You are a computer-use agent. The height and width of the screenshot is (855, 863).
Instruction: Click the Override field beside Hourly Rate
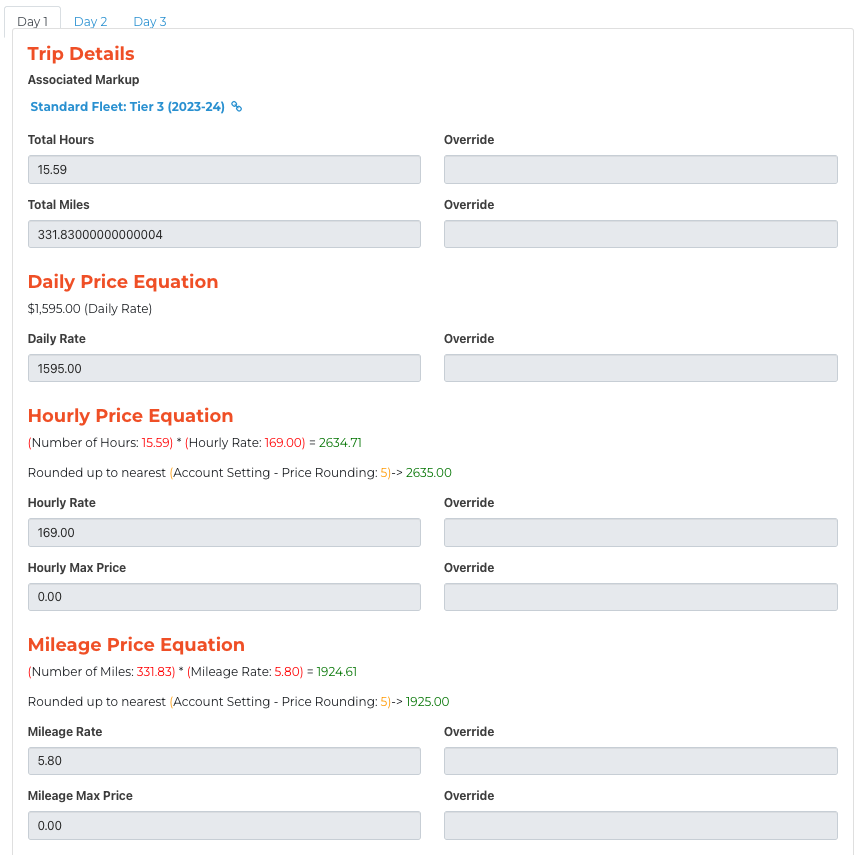tap(641, 532)
